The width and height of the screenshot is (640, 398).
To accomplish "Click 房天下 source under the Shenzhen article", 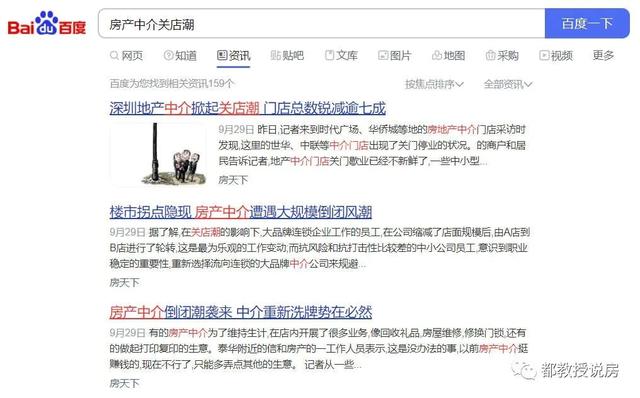I will 233,180.
